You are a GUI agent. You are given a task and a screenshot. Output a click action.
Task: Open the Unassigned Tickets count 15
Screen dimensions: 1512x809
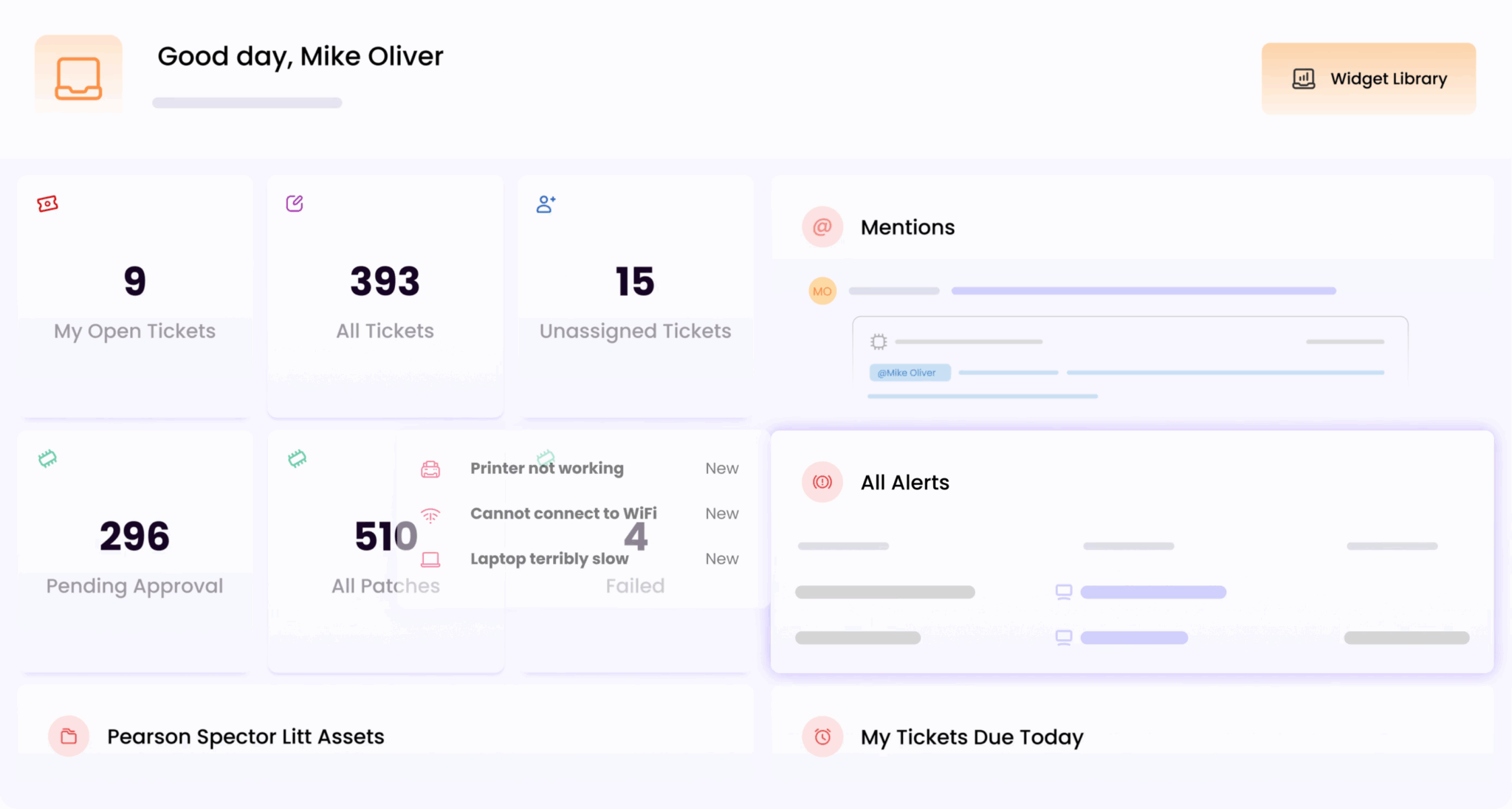[635, 281]
